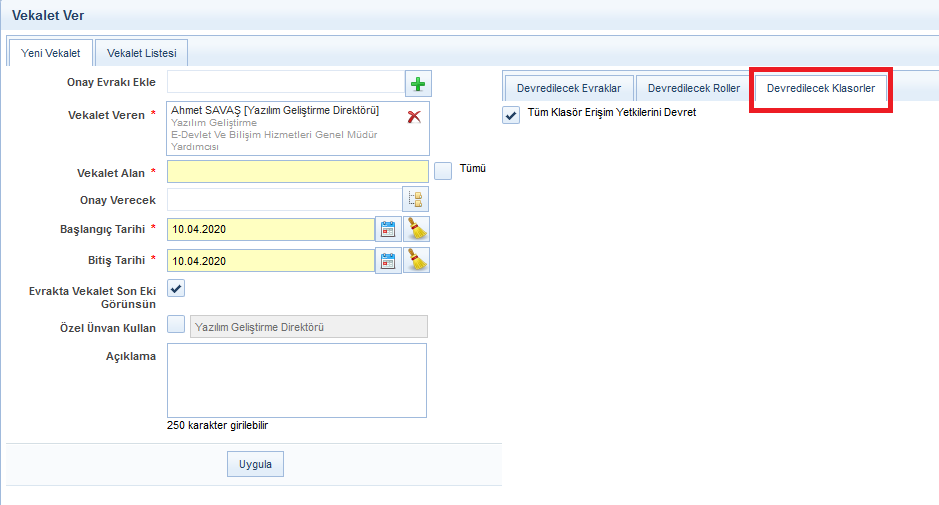This screenshot has width=939, height=505.
Task: Open organization tree icon beside Onay Verecek
Action: pos(415,200)
